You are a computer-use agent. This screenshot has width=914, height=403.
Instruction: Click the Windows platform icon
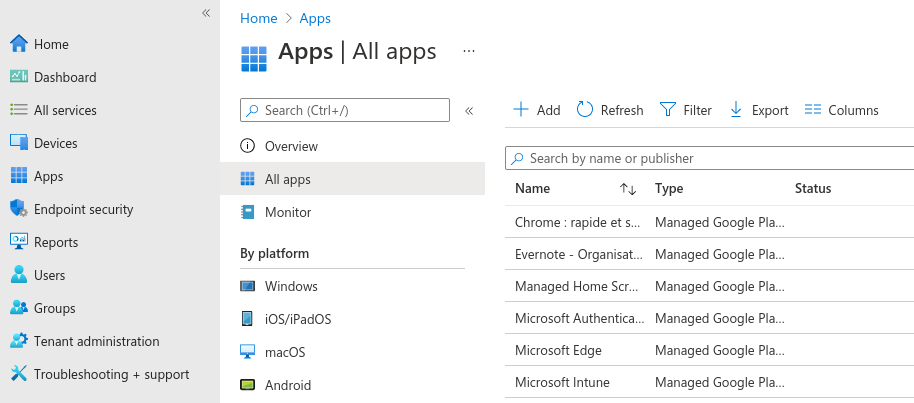pos(247,286)
